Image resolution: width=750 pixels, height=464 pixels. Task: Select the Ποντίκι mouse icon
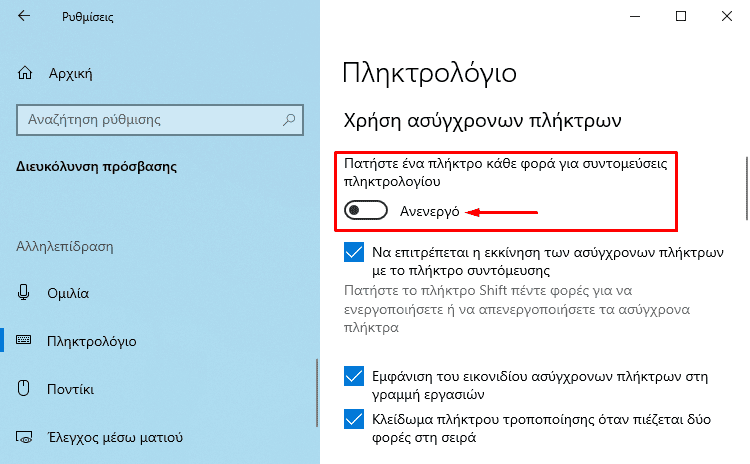click(23, 388)
